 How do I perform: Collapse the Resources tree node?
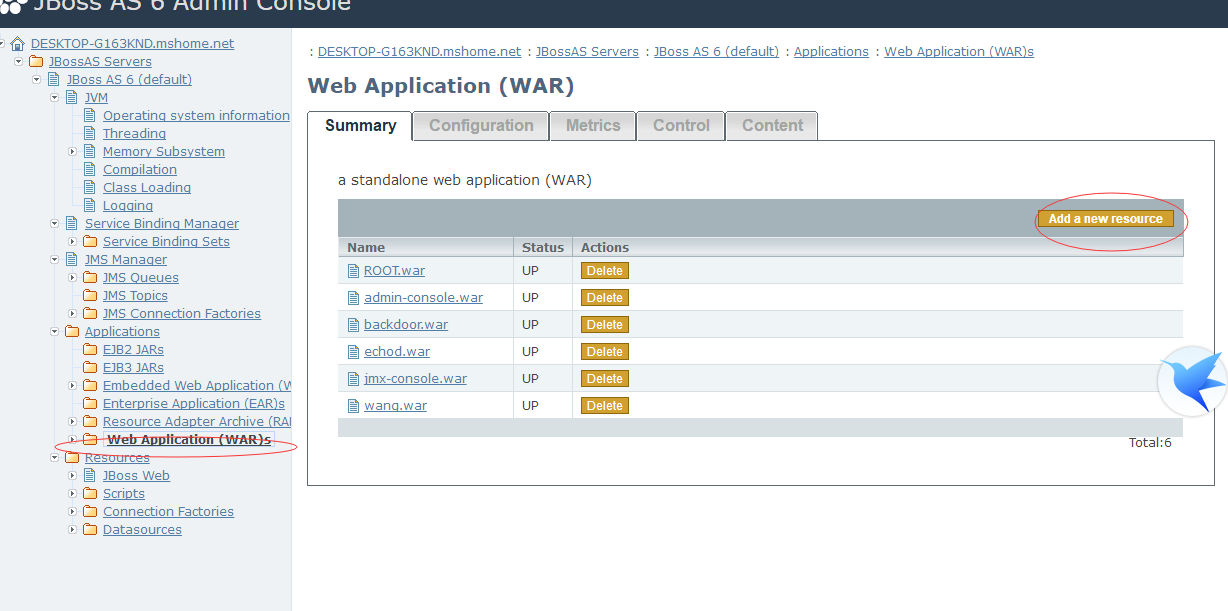(55, 458)
